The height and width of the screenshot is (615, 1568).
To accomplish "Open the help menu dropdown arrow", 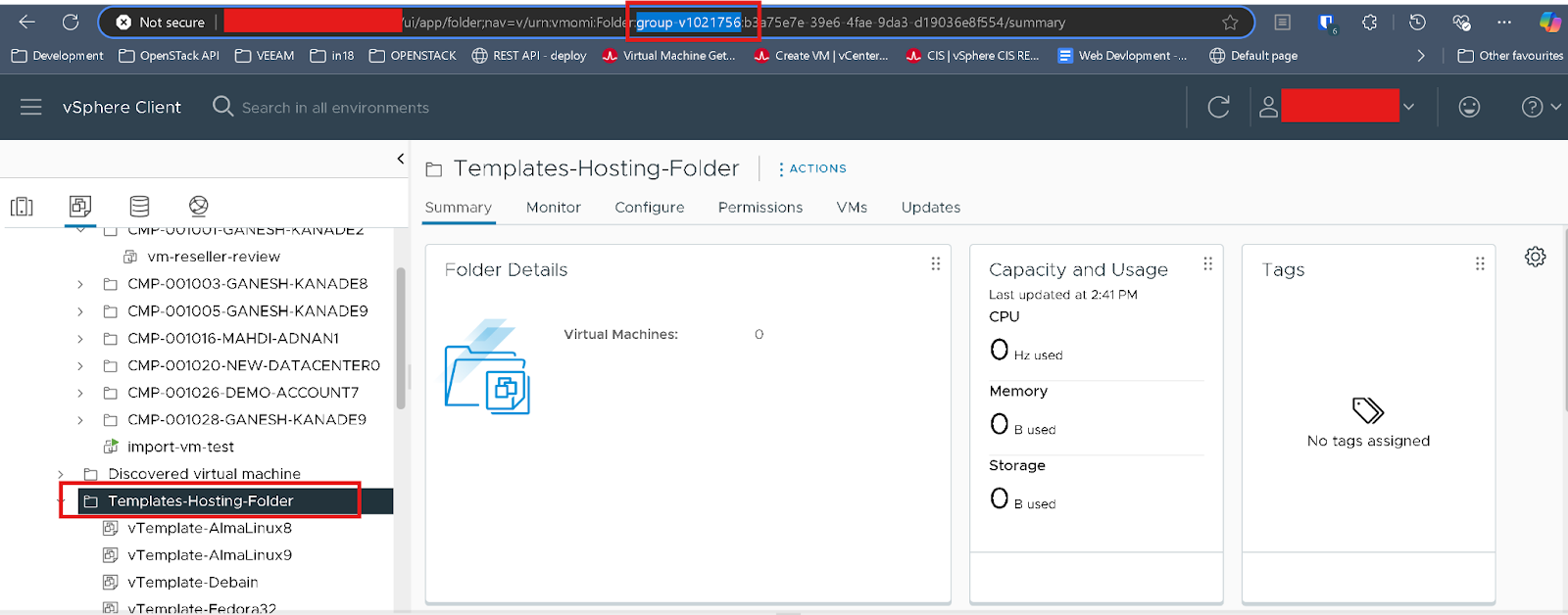I will point(1555,107).
